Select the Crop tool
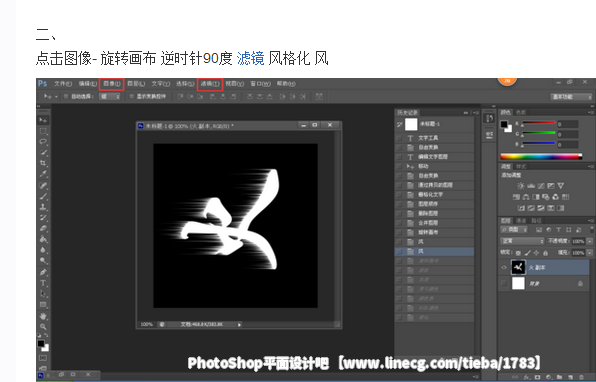This screenshot has width=596, height=382. tap(43, 163)
